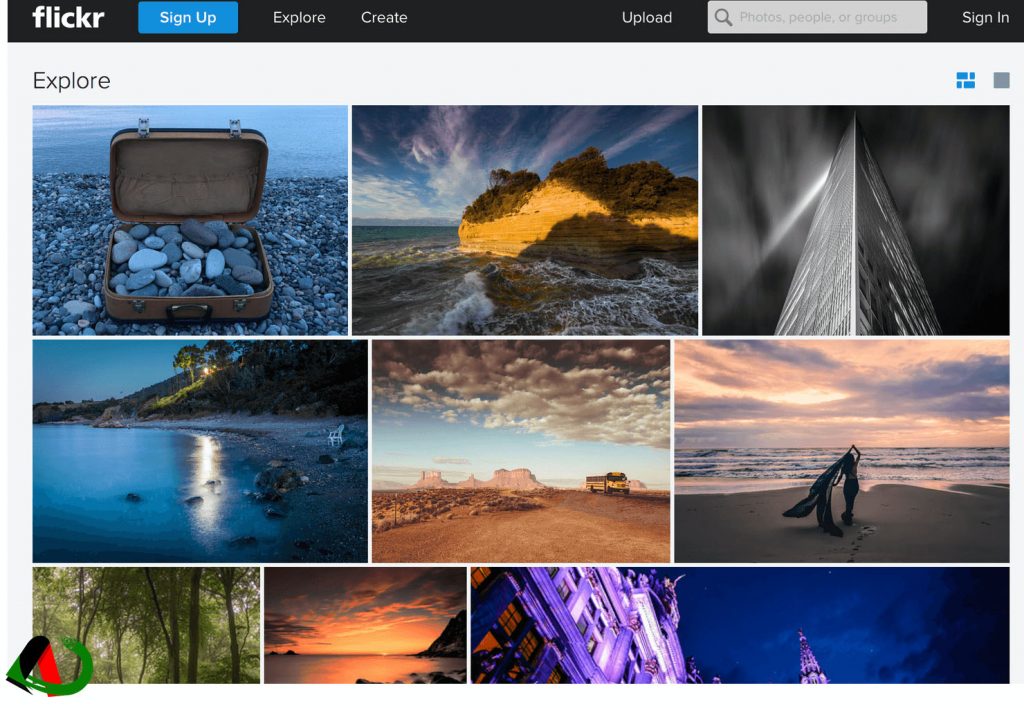Open the purple-lit building night photo
1024x708 pixels.
pos(740,625)
